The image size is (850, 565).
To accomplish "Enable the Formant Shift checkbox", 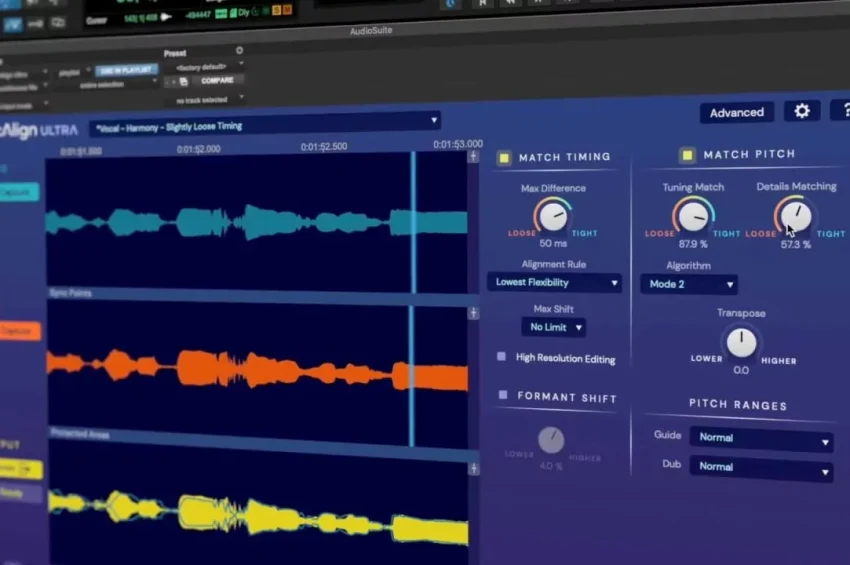I will [503, 396].
